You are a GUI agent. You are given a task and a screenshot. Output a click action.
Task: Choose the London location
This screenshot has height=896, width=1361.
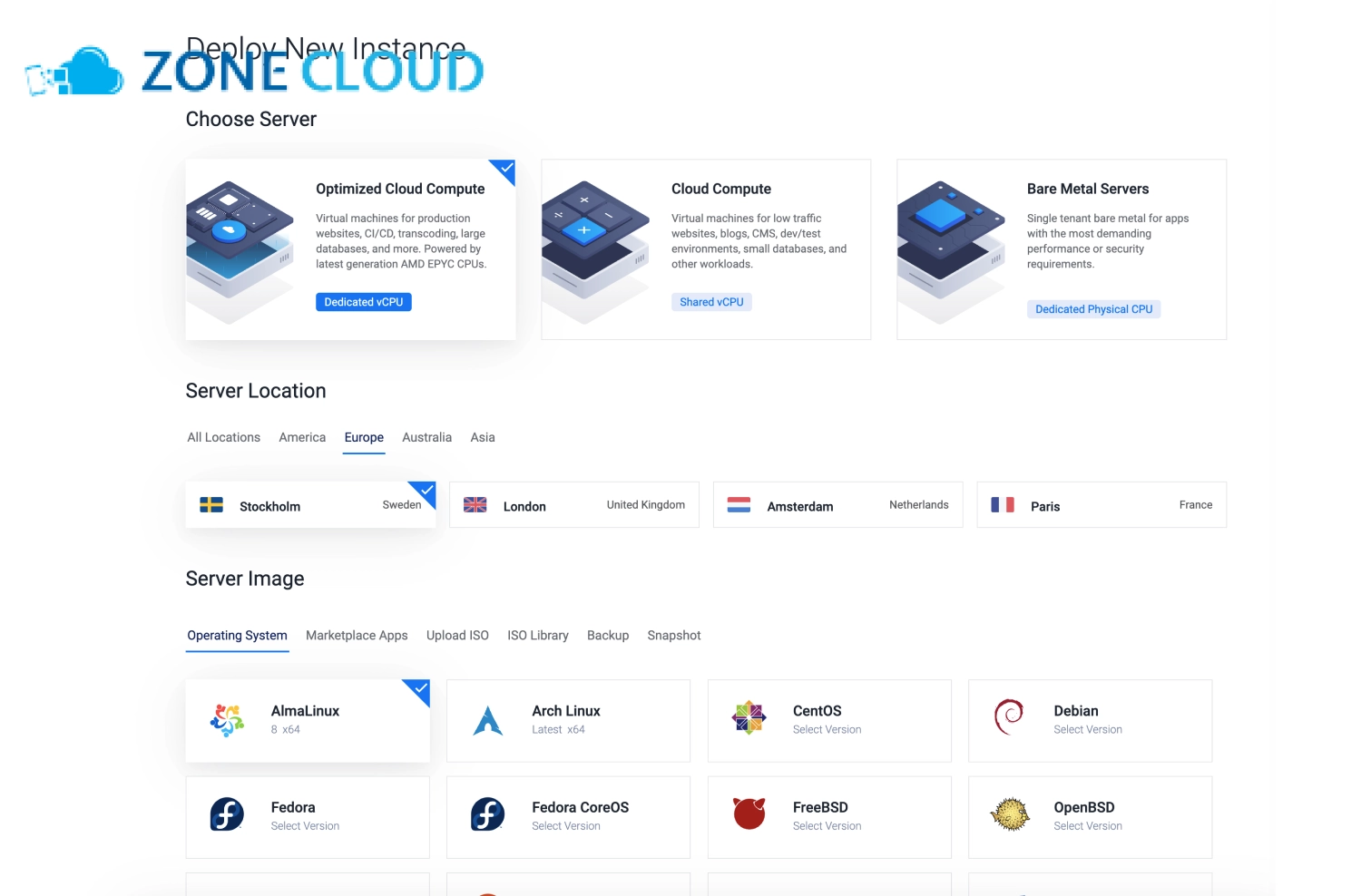pyautogui.click(x=574, y=505)
